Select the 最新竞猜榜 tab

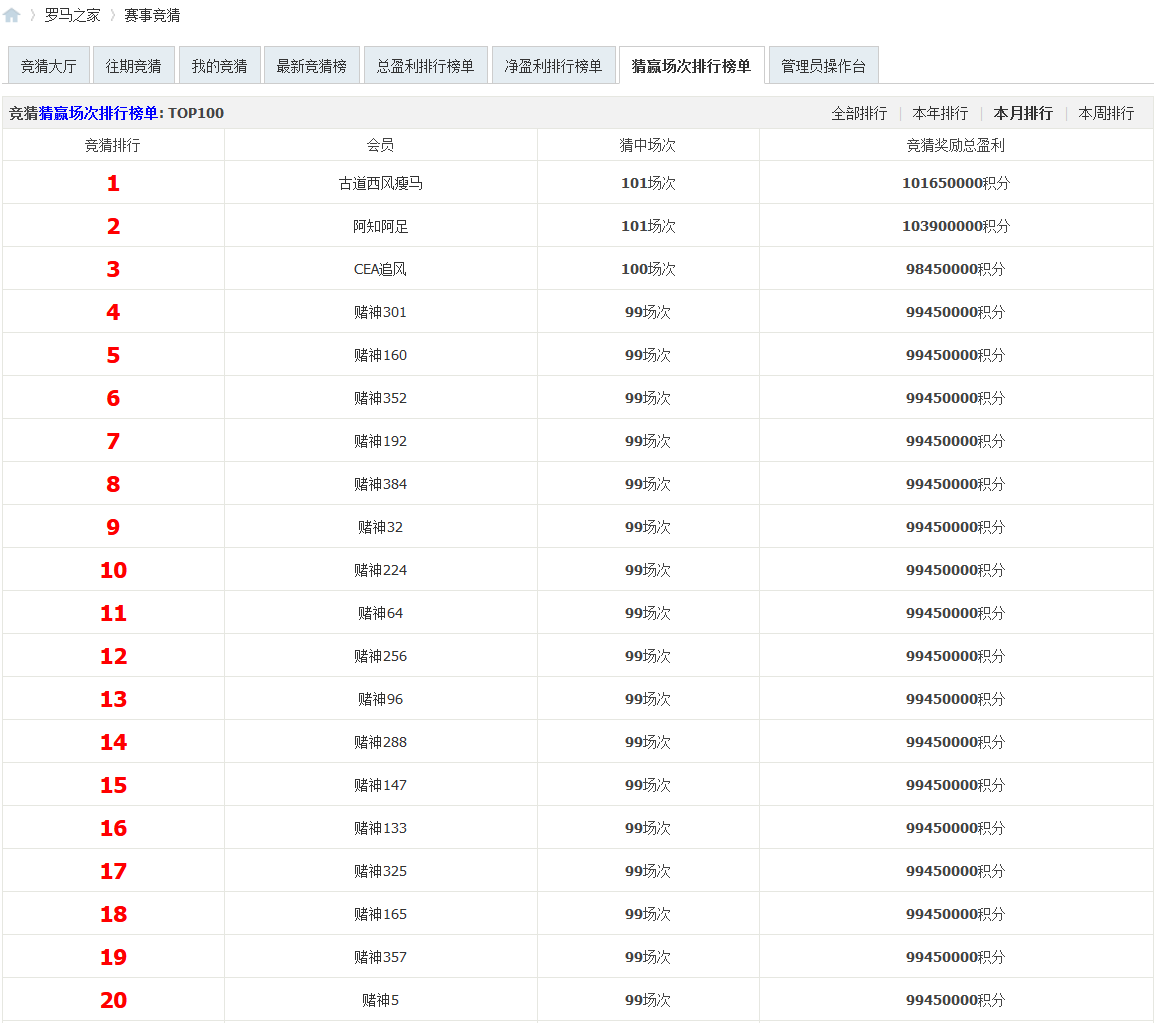pos(311,66)
